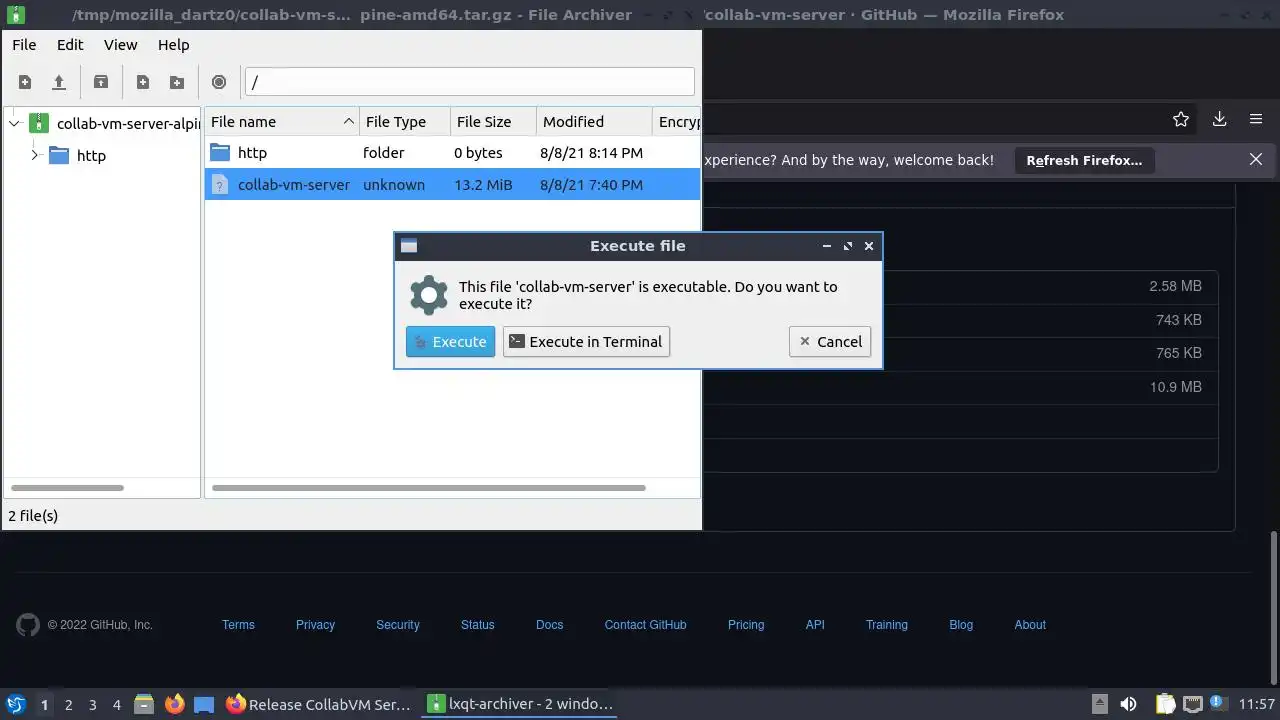Cancel the Execute file dialog
Viewport: 1280px width, 720px height.
830,341
